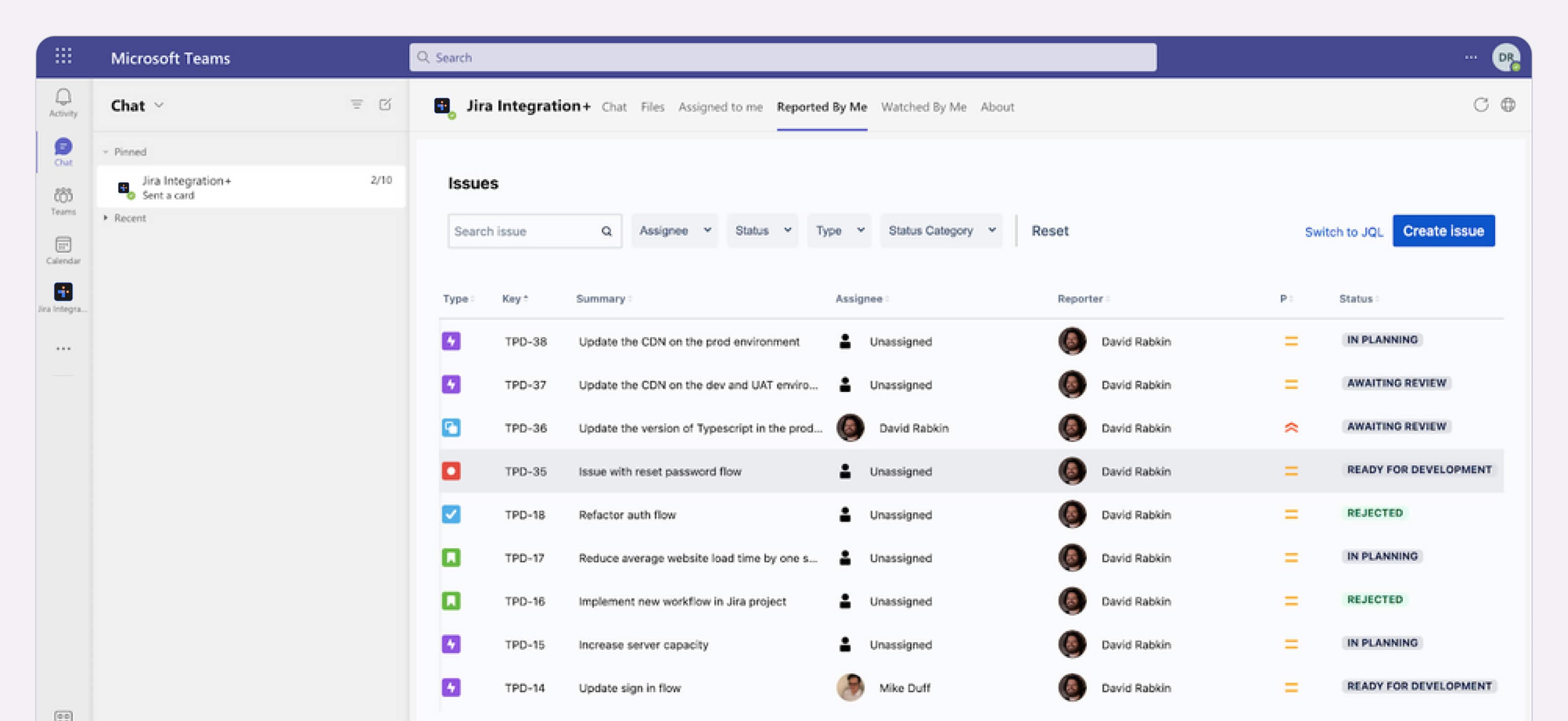The image size is (1568, 721).
Task: Click the help icon at the bottom of the left rail
Action: pyautogui.click(x=63, y=716)
